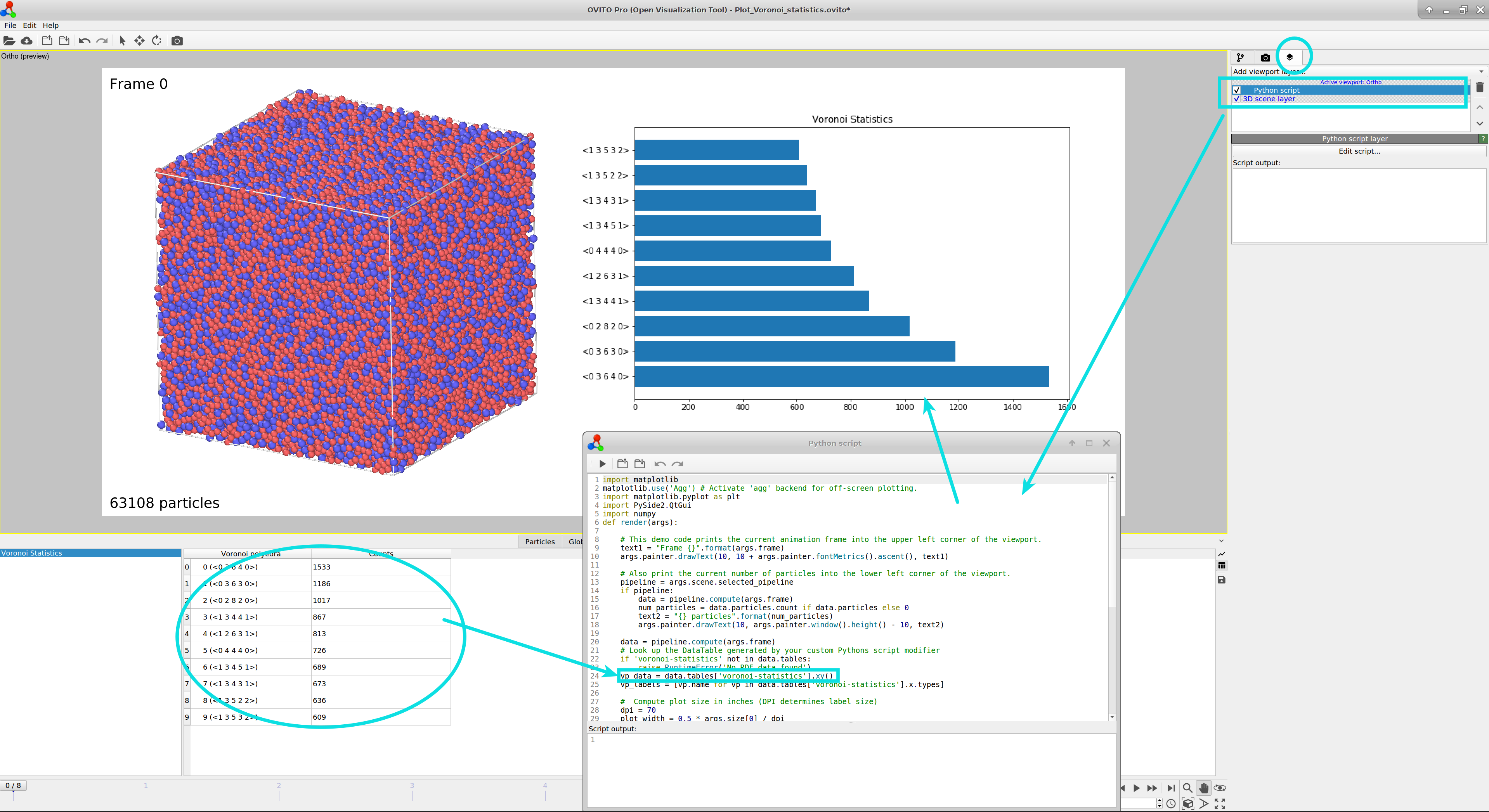The height and width of the screenshot is (812, 1489).
Task: Download a remote file via the cloud icon
Action: (x=27, y=40)
